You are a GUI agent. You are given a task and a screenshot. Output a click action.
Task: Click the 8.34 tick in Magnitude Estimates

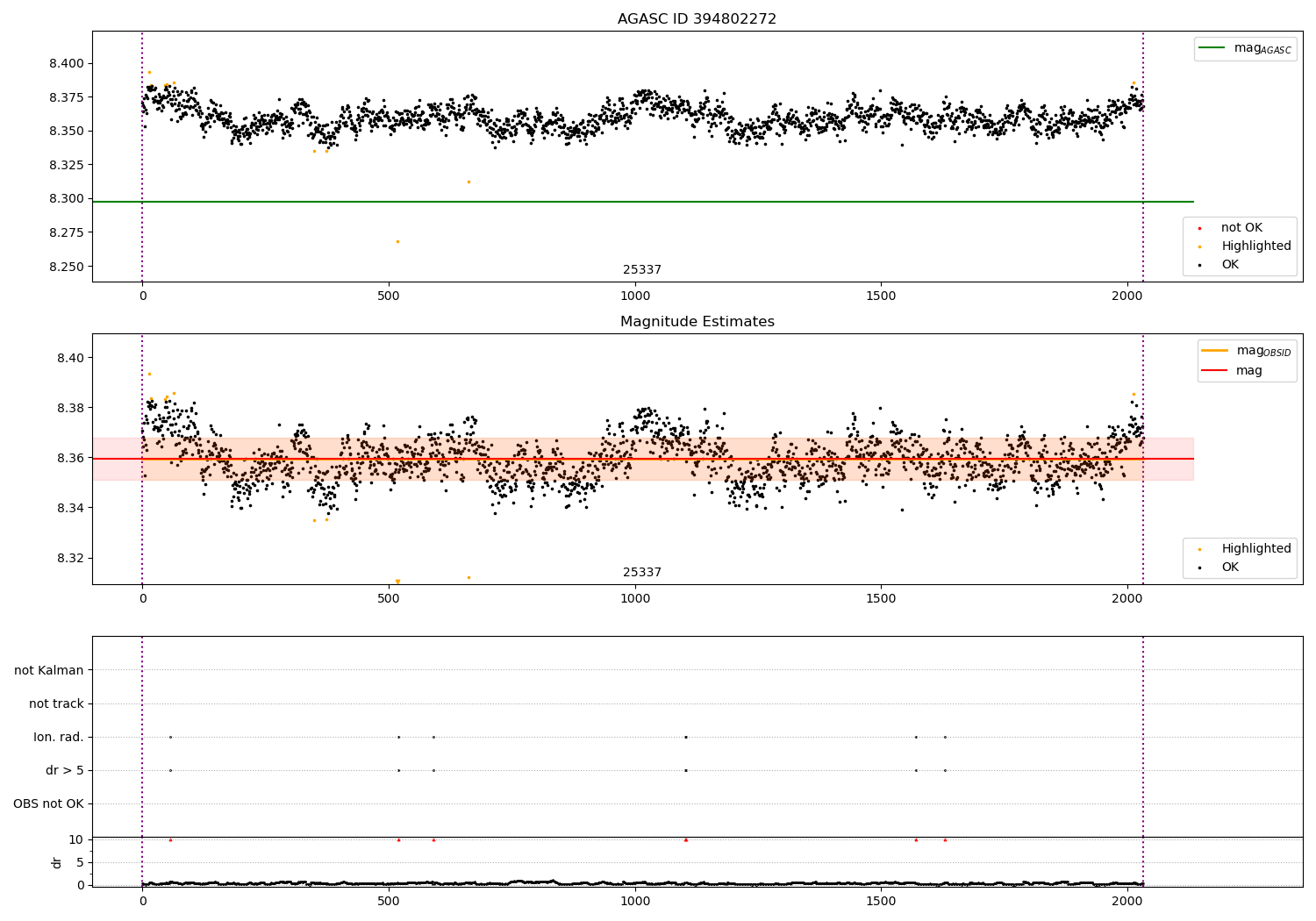[x=70, y=509]
